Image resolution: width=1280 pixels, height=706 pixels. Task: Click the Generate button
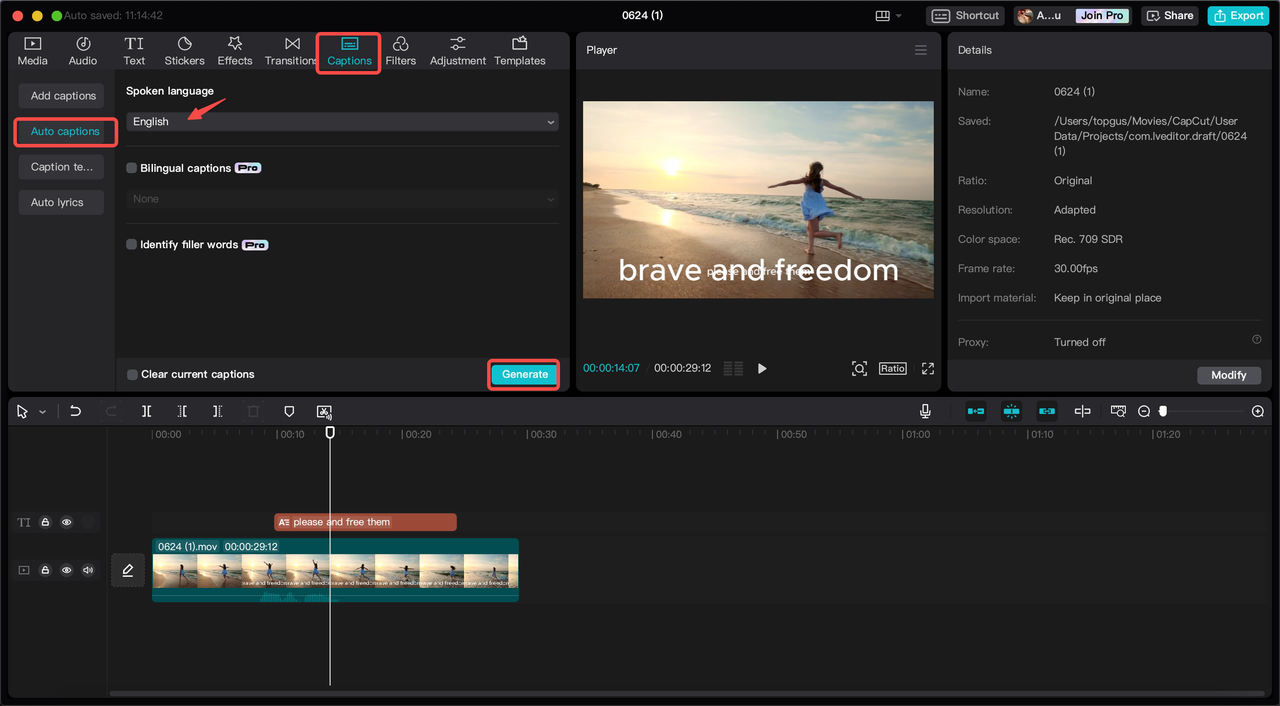click(525, 374)
